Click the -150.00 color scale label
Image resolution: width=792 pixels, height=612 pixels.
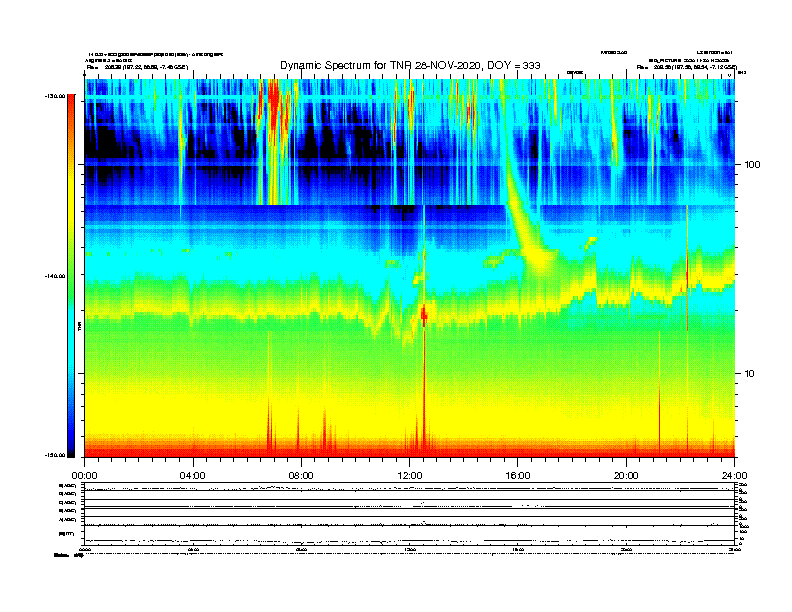55,455
